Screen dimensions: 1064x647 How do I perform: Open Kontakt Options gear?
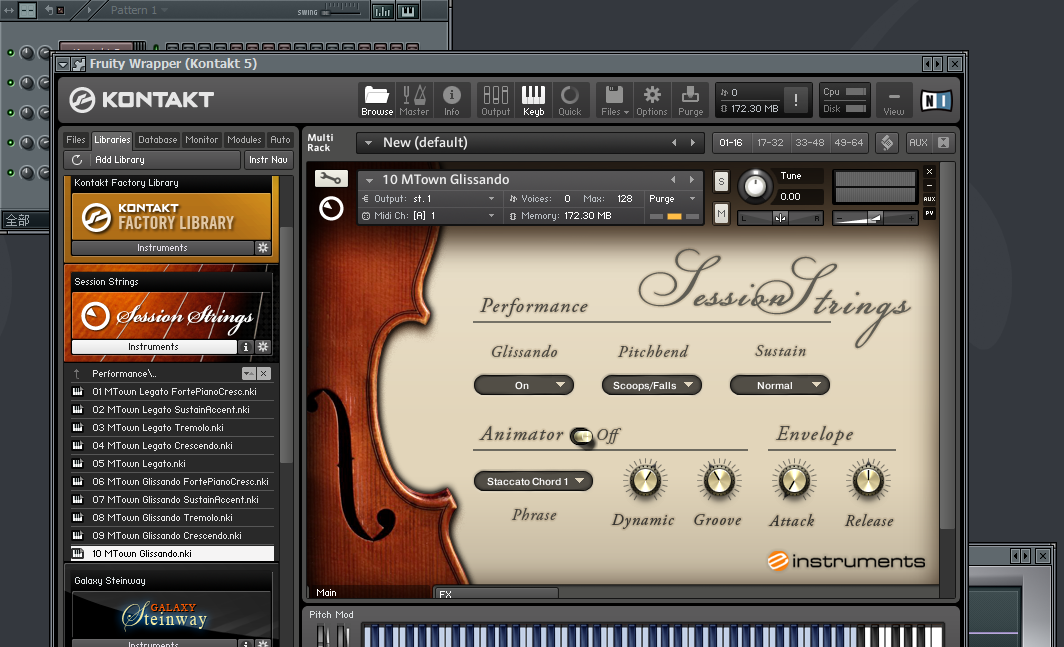click(651, 100)
